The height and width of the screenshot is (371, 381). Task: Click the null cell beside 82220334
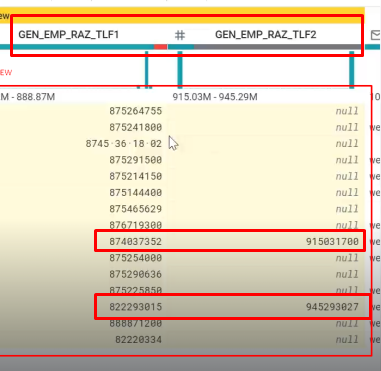point(347,339)
